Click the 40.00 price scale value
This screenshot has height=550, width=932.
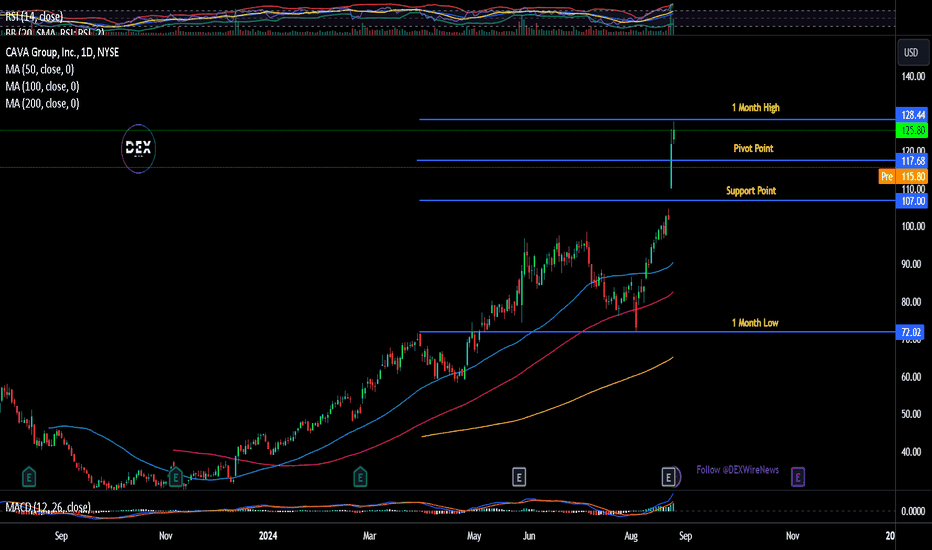pos(911,452)
